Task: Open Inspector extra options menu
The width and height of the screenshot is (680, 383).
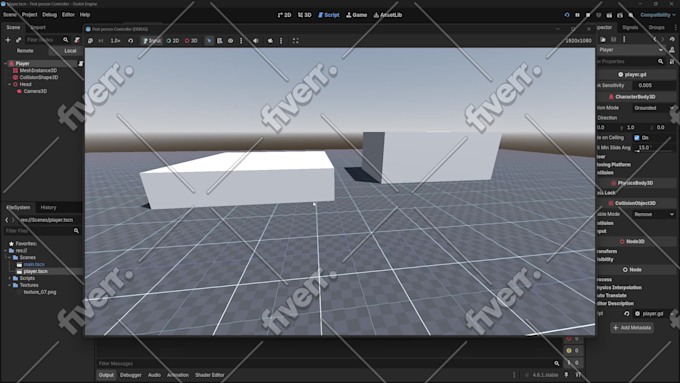Action: tap(624, 39)
